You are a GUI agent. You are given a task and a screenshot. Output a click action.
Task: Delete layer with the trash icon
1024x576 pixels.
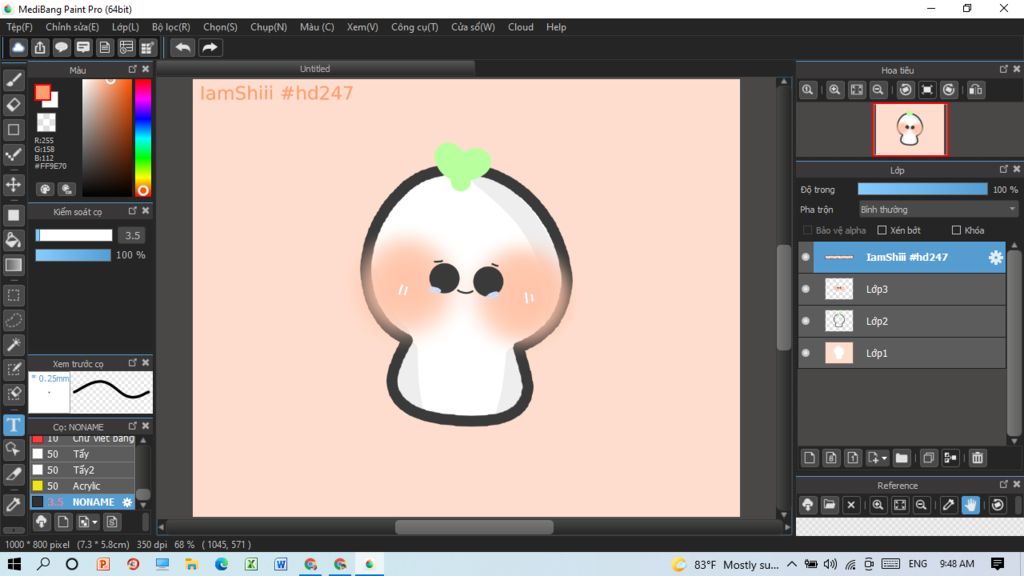(x=977, y=458)
